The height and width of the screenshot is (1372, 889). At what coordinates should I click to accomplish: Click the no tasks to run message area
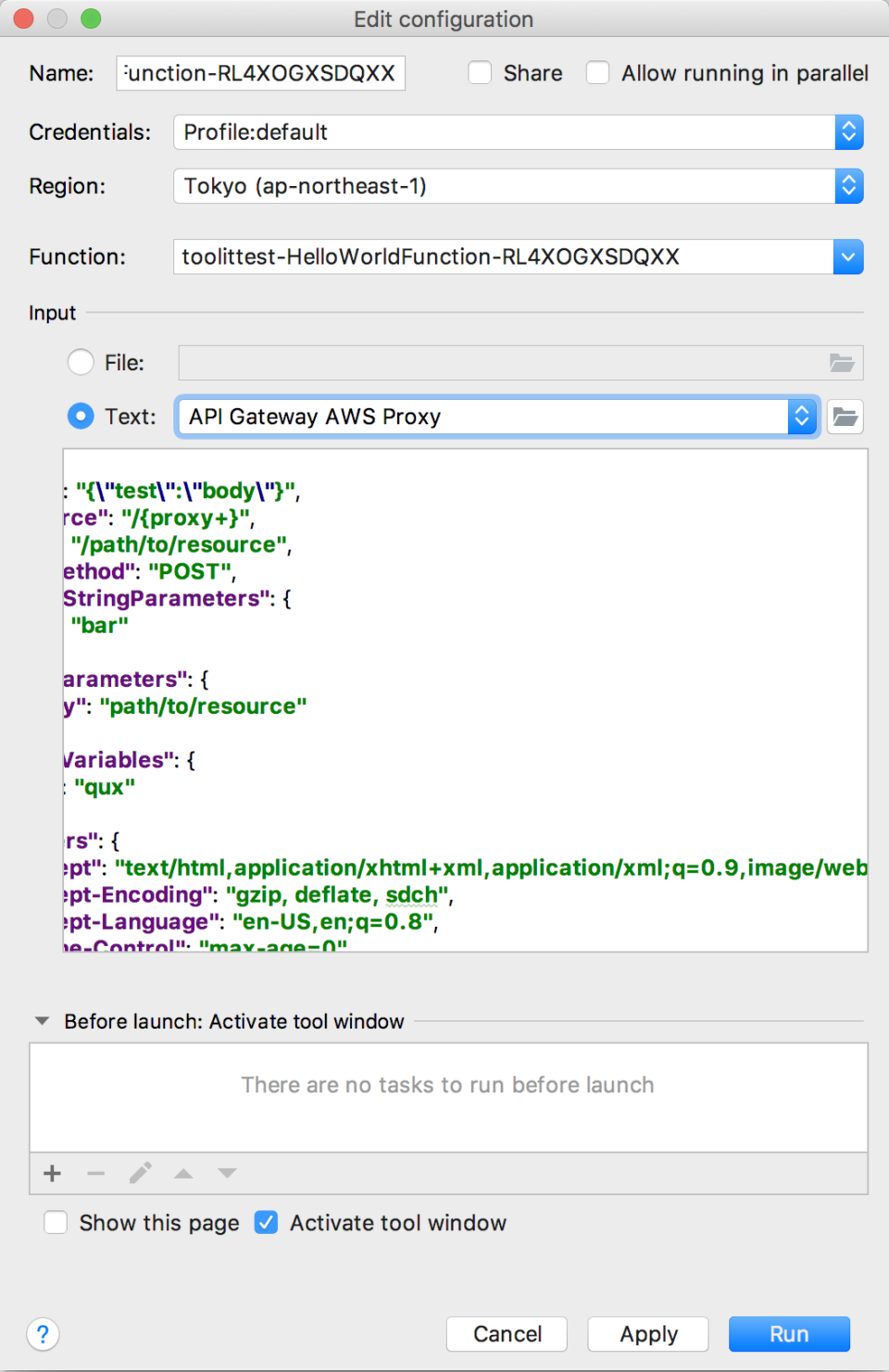(448, 1085)
